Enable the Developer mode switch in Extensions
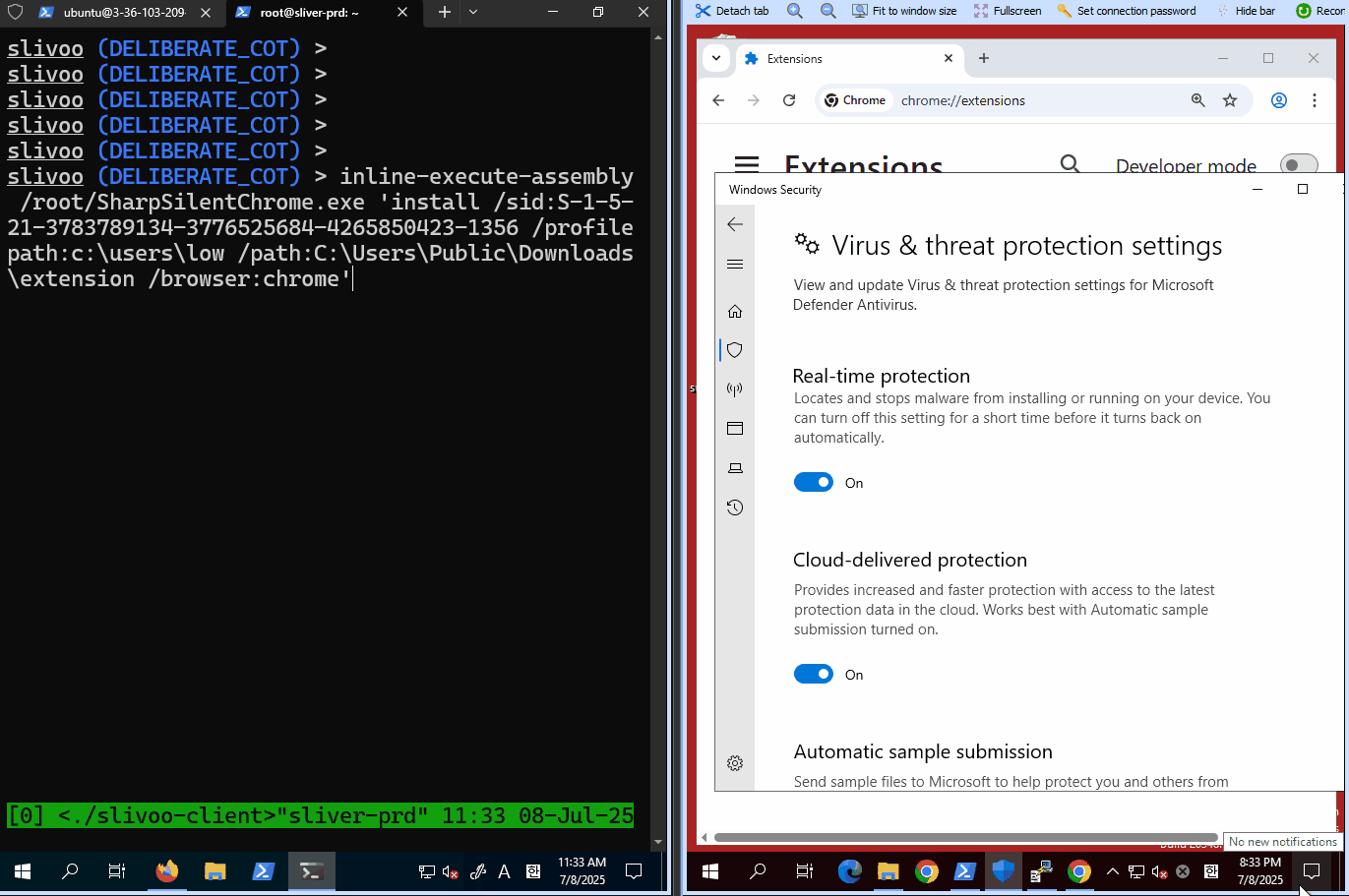This screenshot has height=896, width=1349. [x=1299, y=164]
